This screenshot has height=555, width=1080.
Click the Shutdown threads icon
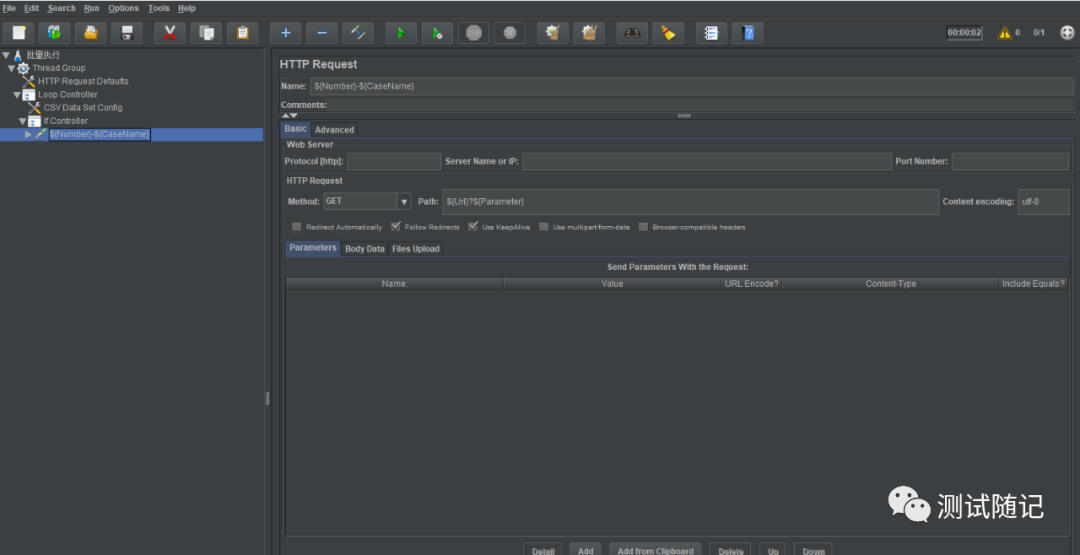pyautogui.click(x=510, y=32)
